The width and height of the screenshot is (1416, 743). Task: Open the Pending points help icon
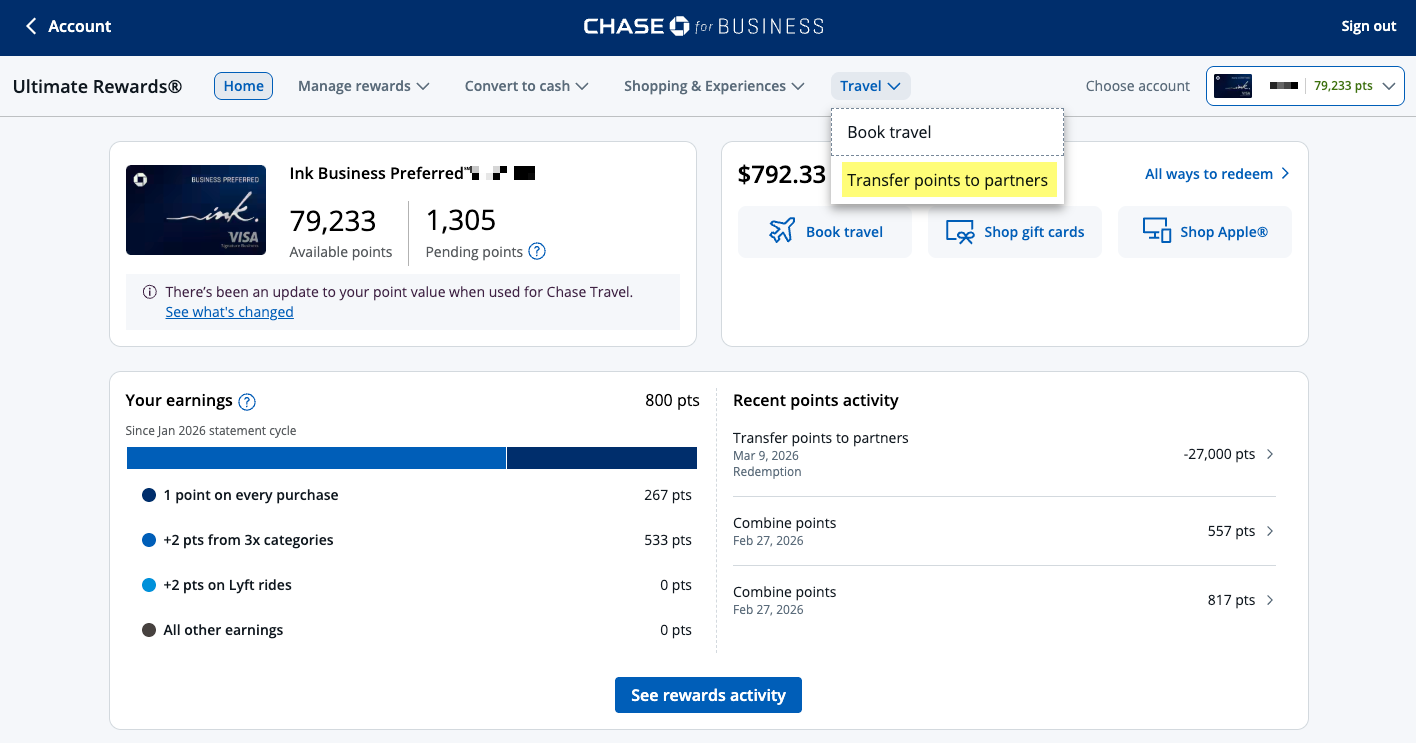537,251
